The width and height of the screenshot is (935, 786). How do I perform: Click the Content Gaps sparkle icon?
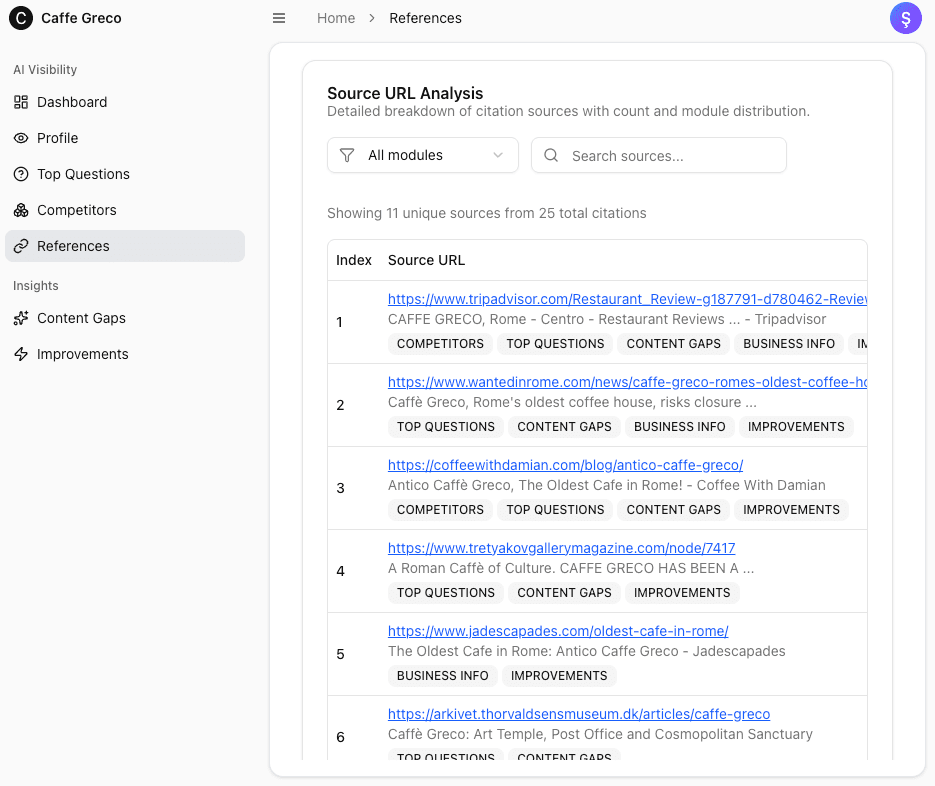pos(21,318)
